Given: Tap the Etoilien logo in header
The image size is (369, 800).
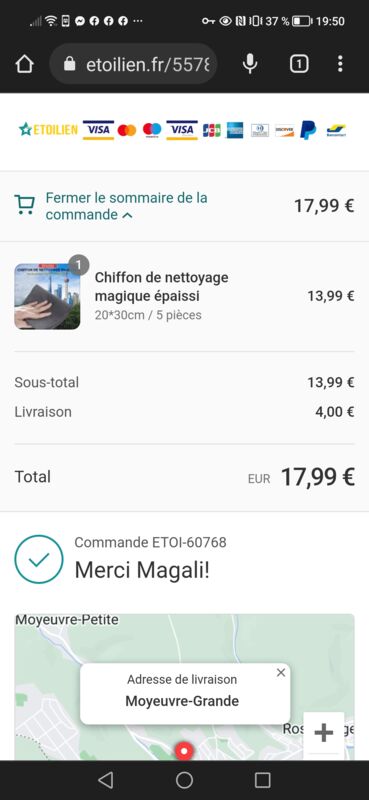Looking at the screenshot, I should point(48,130).
